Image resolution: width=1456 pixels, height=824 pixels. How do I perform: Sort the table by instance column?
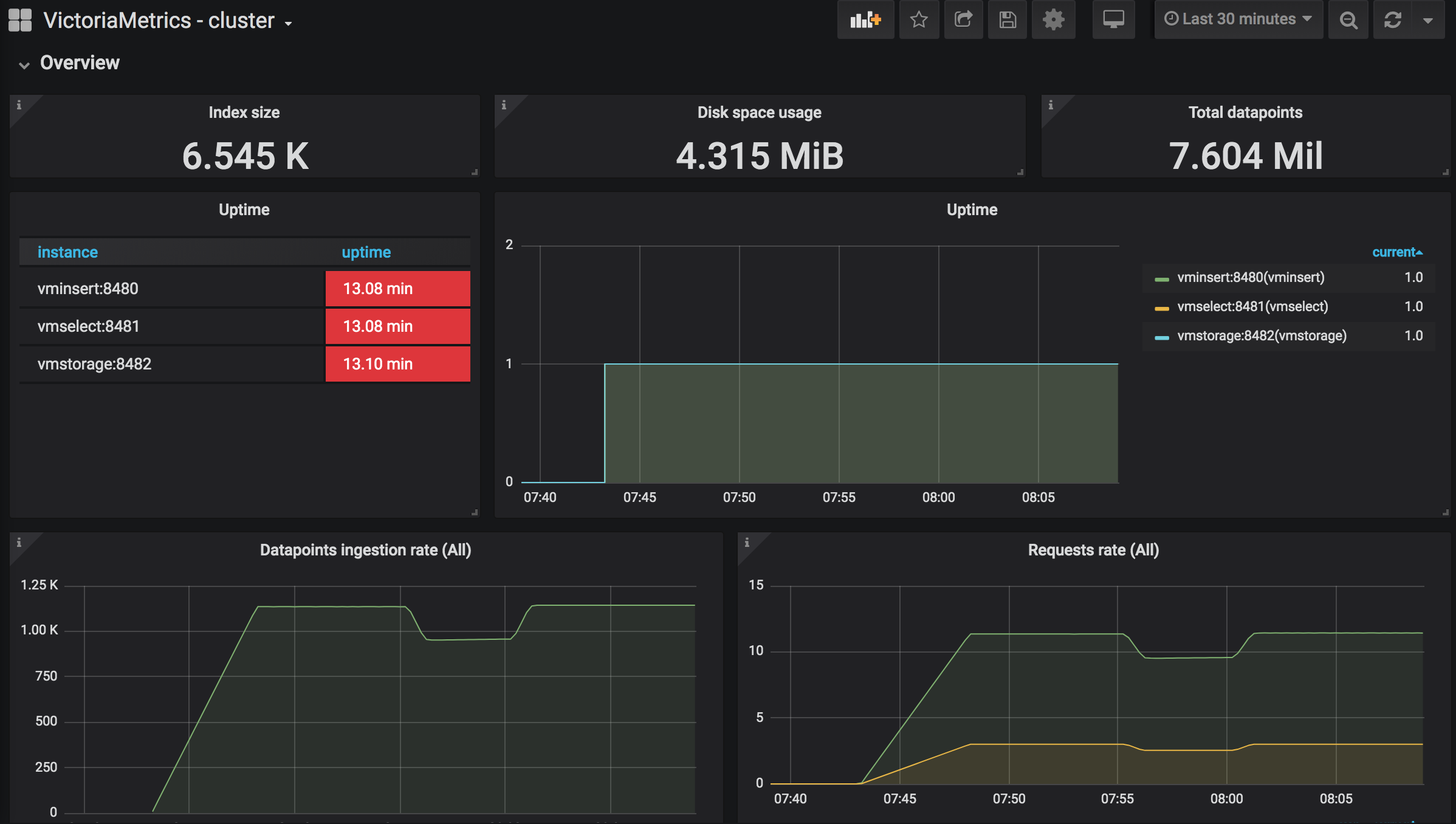click(x=67, y=252)
